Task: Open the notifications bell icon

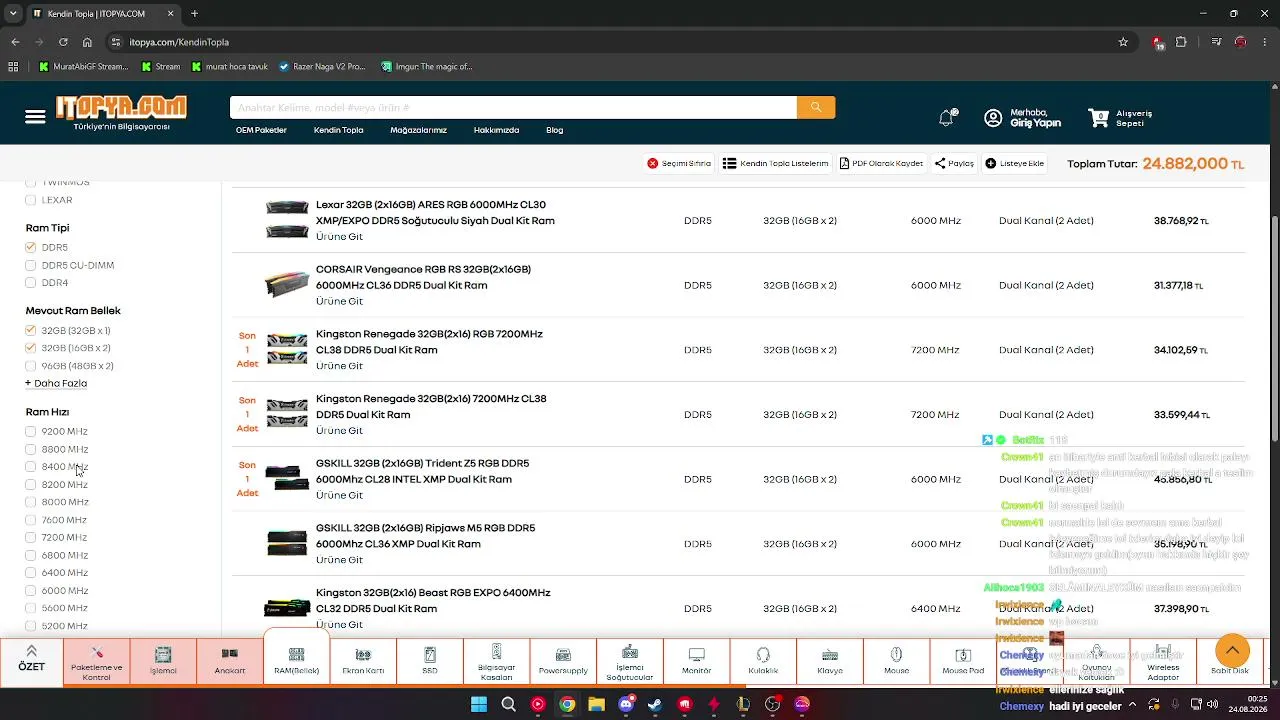Action: point(946,118)
